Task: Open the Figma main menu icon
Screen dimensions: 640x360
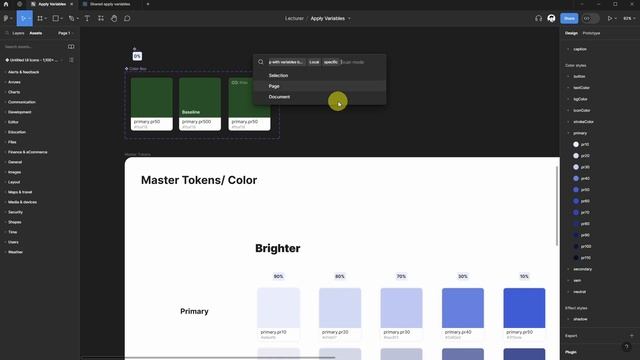Action: (6, 18)
